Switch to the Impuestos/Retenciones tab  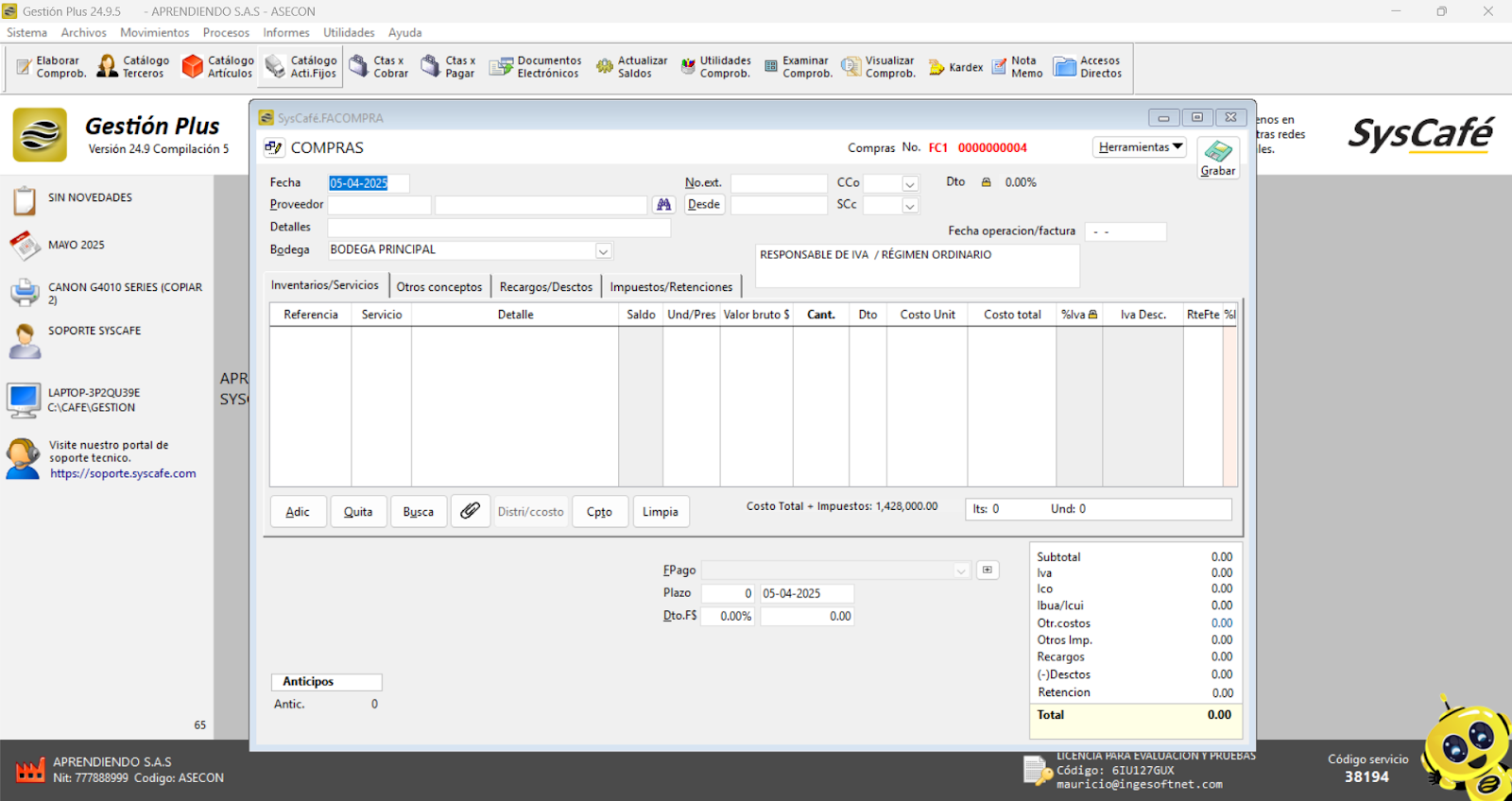[x=671, y=287]
